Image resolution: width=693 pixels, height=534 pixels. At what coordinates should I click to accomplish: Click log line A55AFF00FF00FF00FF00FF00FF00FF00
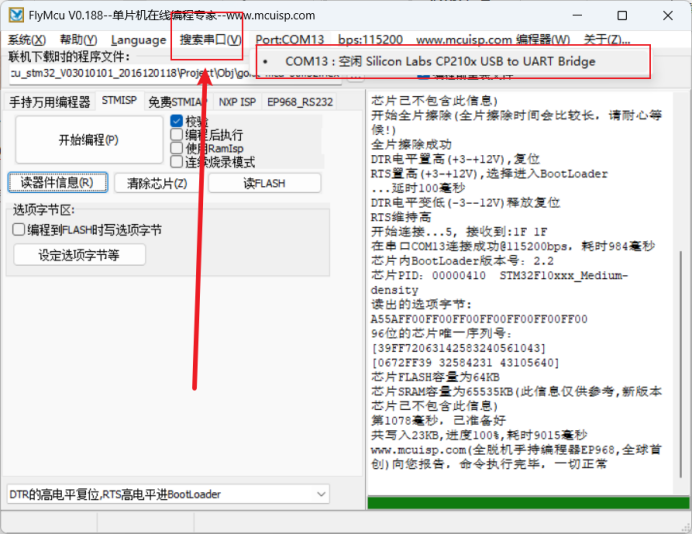[479, 319]
